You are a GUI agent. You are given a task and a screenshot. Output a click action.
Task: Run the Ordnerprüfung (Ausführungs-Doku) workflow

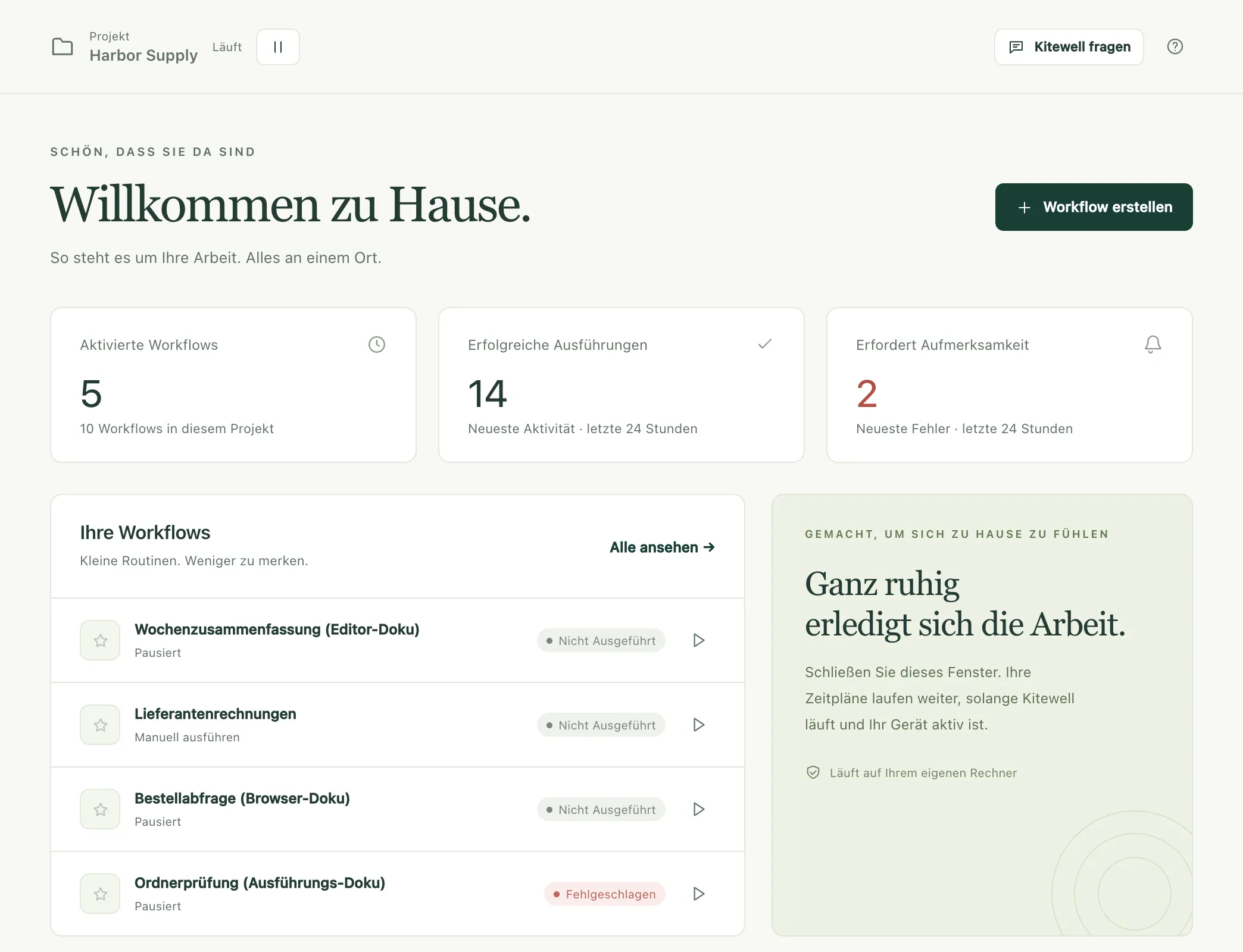699,894
